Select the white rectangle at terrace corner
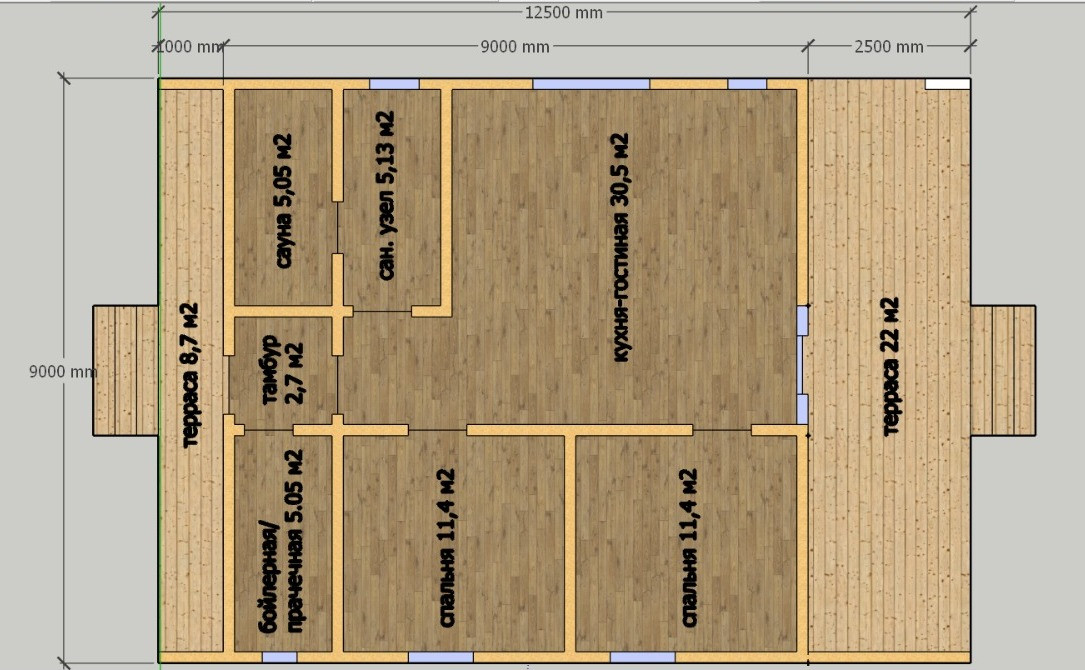The width and height of the screenshot is (1085, 670). [947, 84]
